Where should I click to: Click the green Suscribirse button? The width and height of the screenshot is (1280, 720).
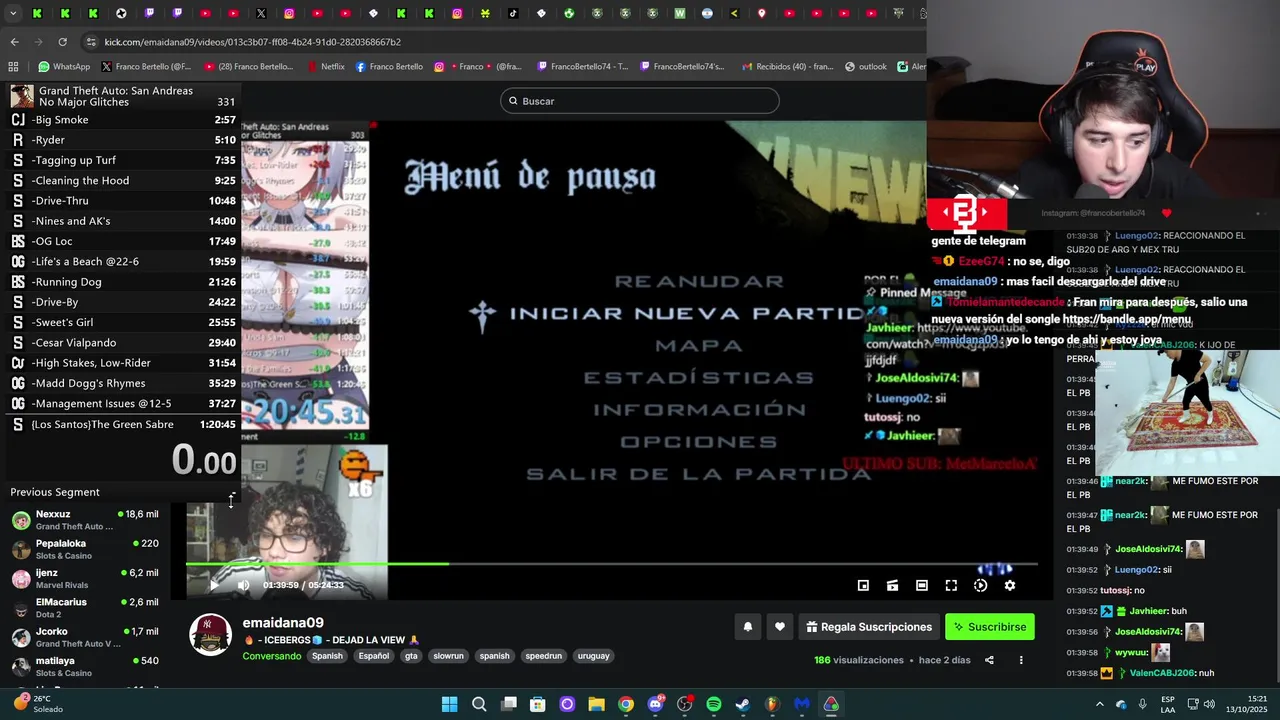989,627
